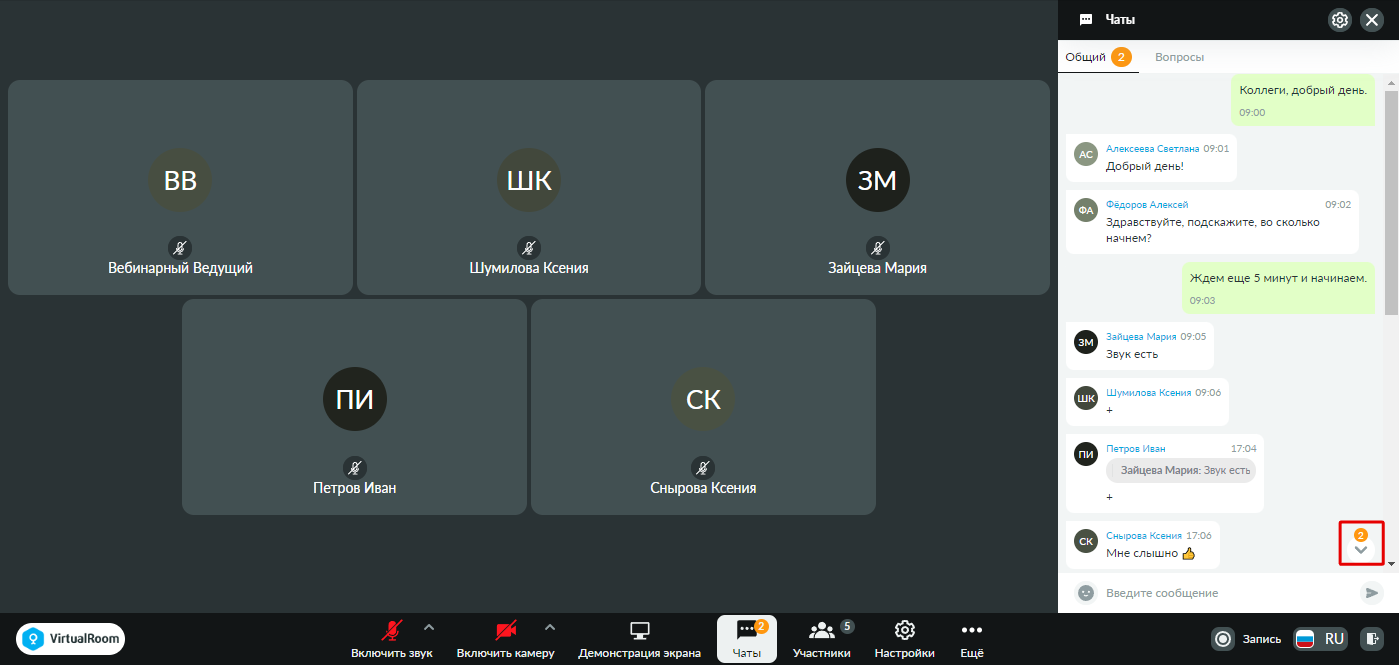Click muted mic icon on Вебинарный Ведущий tile
The height and width of the screenshot is (665, 1399).
click(x=180, y=247)
